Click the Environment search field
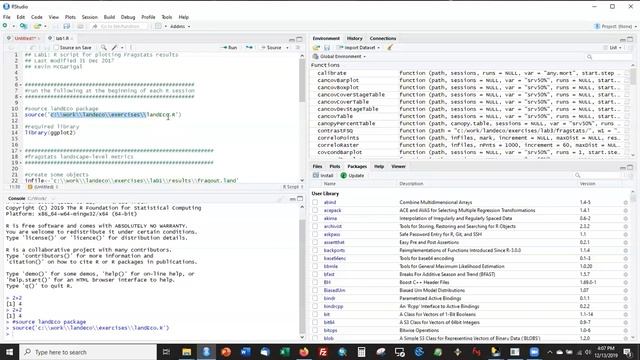The image size is (640, 360). coord(608,57)
